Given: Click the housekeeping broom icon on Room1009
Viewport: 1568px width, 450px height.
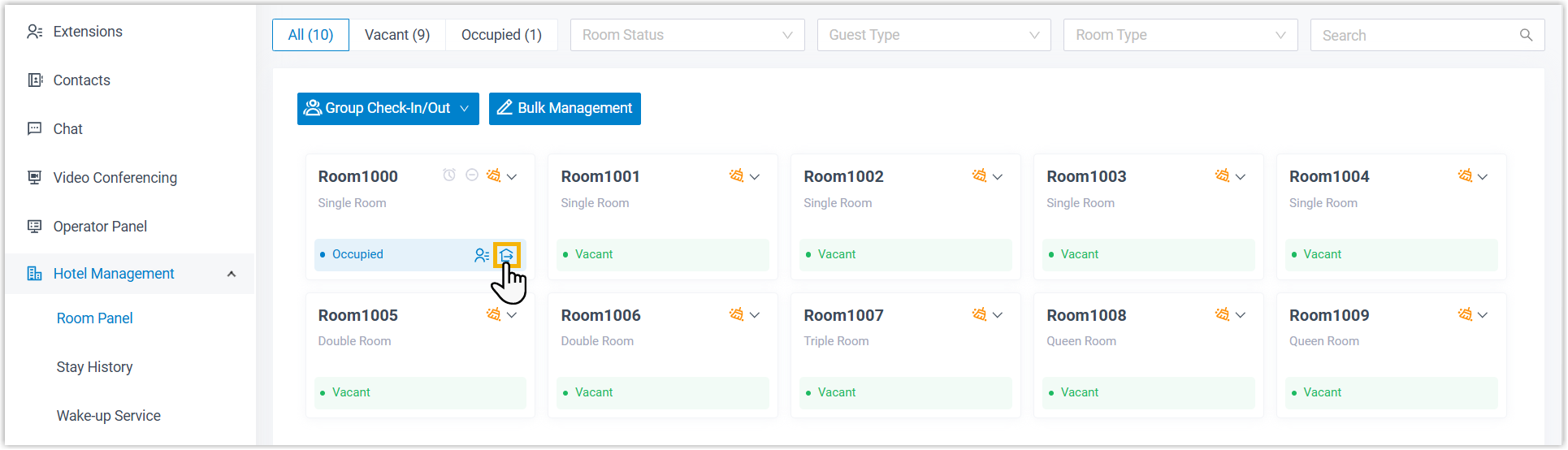Looking at the screenshot, I should [x=1465, y=314].
